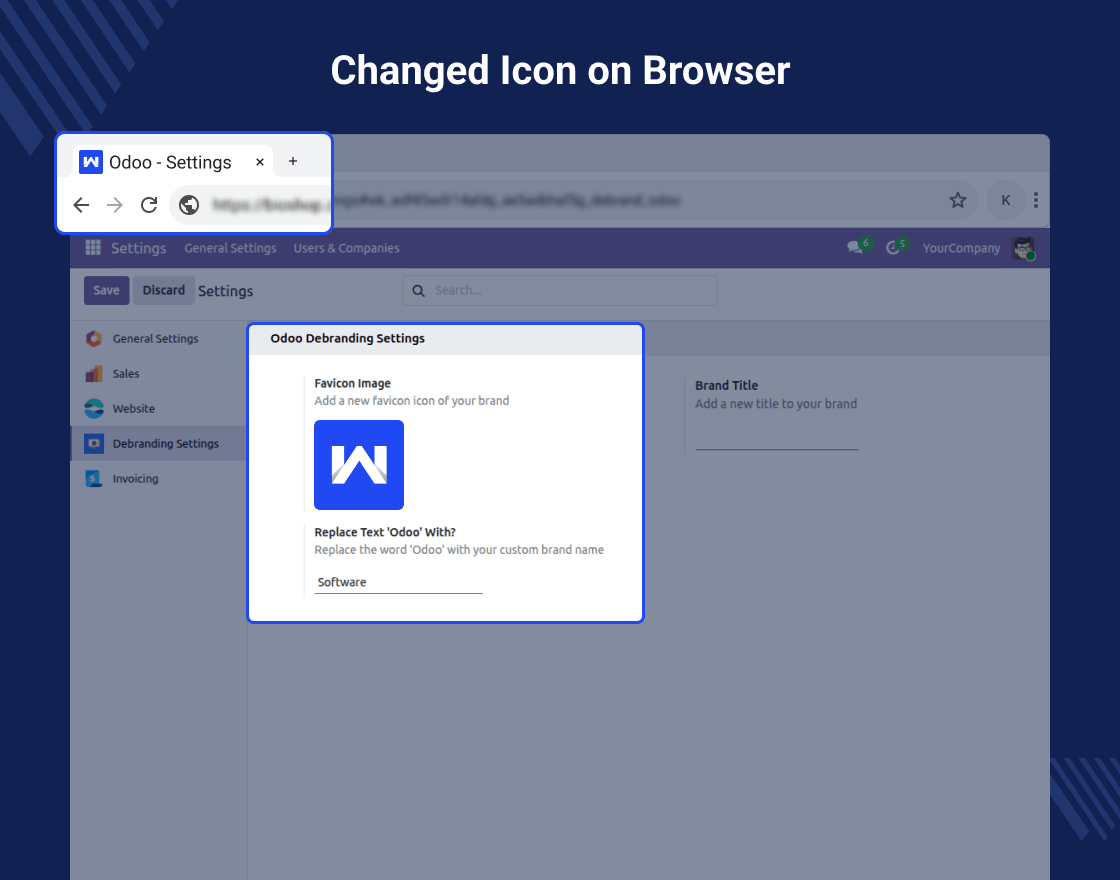Click the globe site info icon
Image resolution: width=1120 pixels, height=880 pixels.
[x=189, y=205]
